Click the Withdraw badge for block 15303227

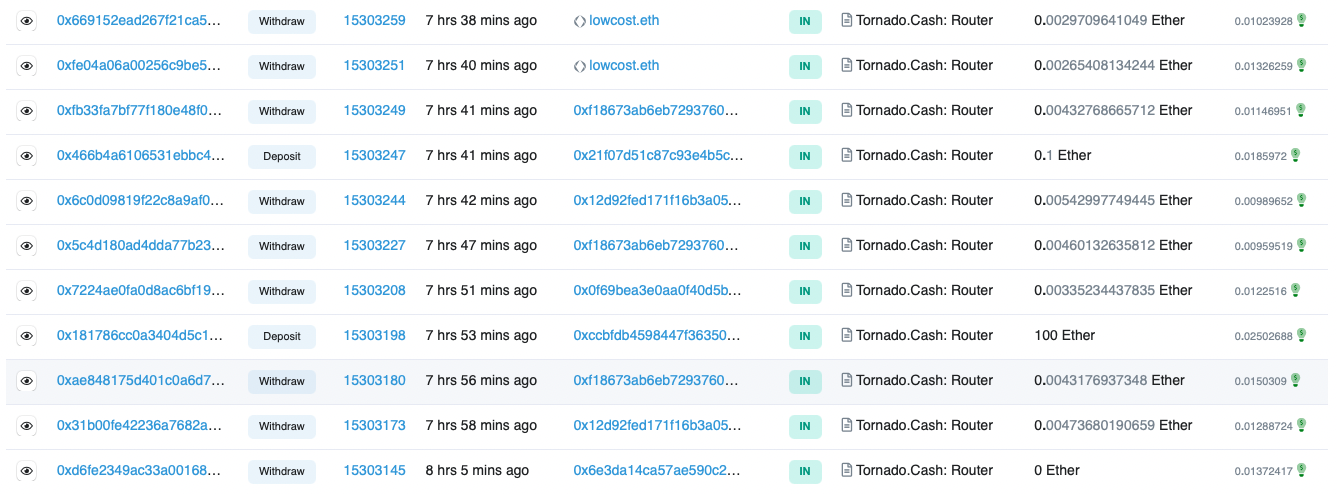point(282,247)
